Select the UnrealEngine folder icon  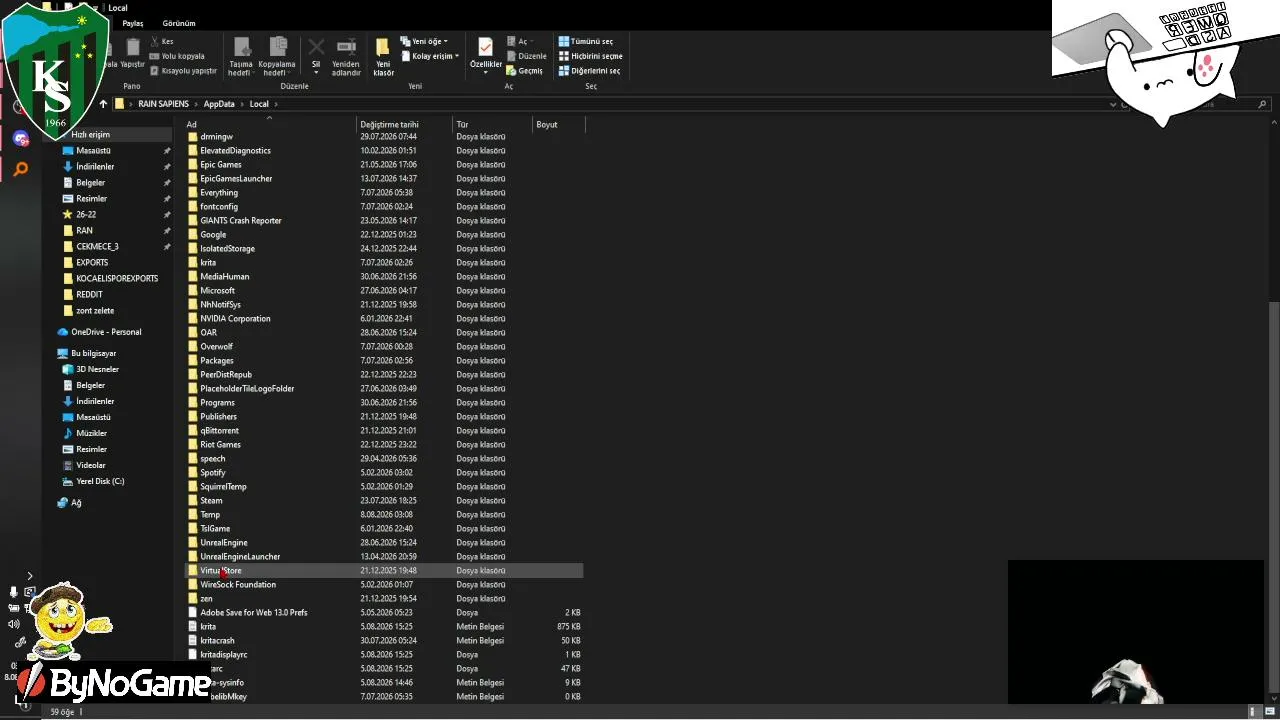coord(193,543)
